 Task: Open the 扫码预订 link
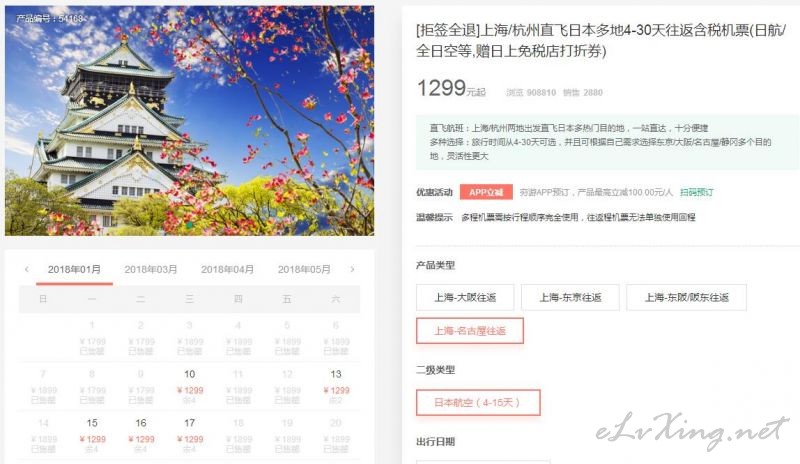point(696,192)
